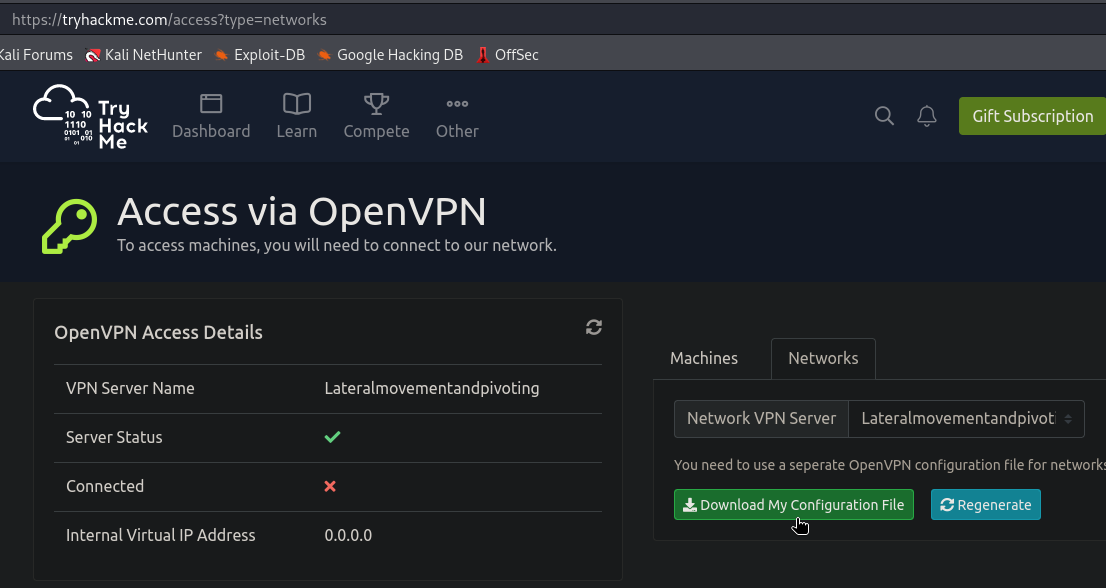This screenshot has width=1106, height=588.
Task: Expand the Network VPN Server dropdown
Action: click(966, 419)
